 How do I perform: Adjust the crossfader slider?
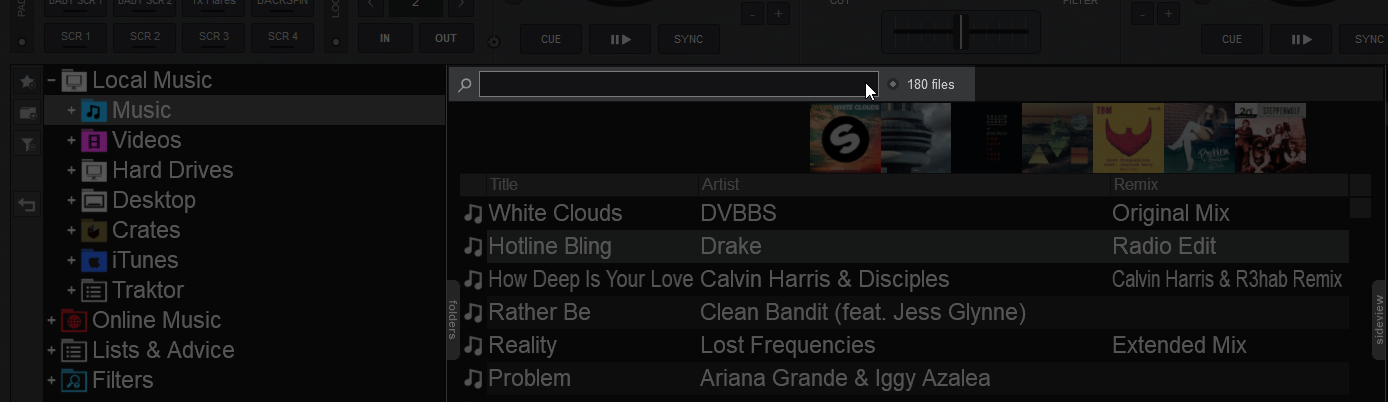pos(960,31)
